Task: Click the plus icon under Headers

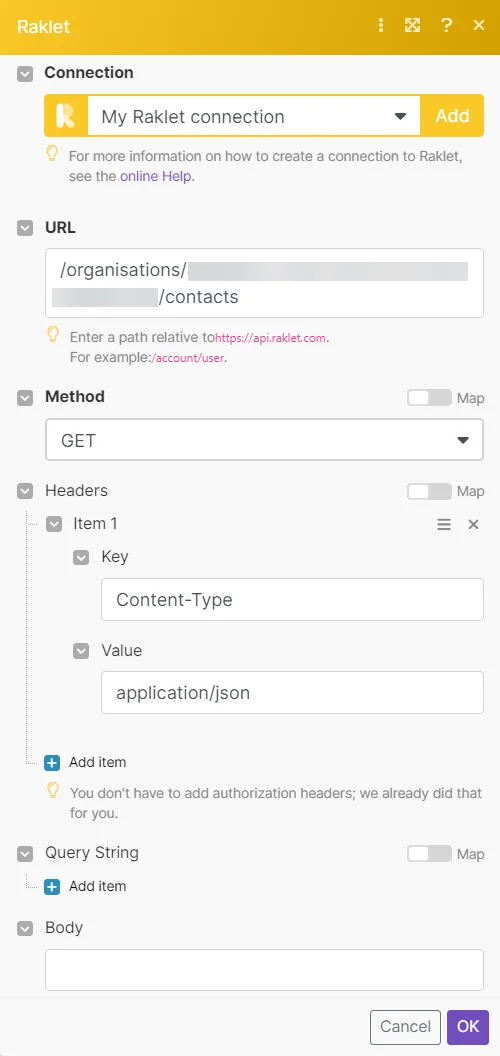Action: (52, 762)
